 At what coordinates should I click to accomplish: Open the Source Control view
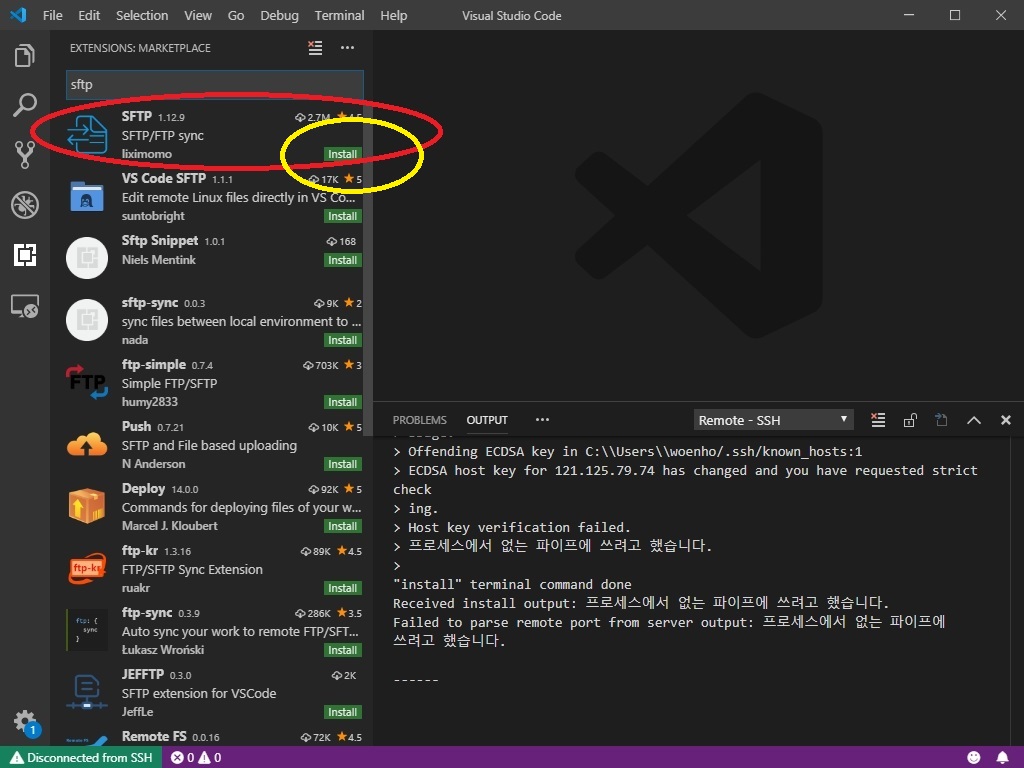coord(25,155)
